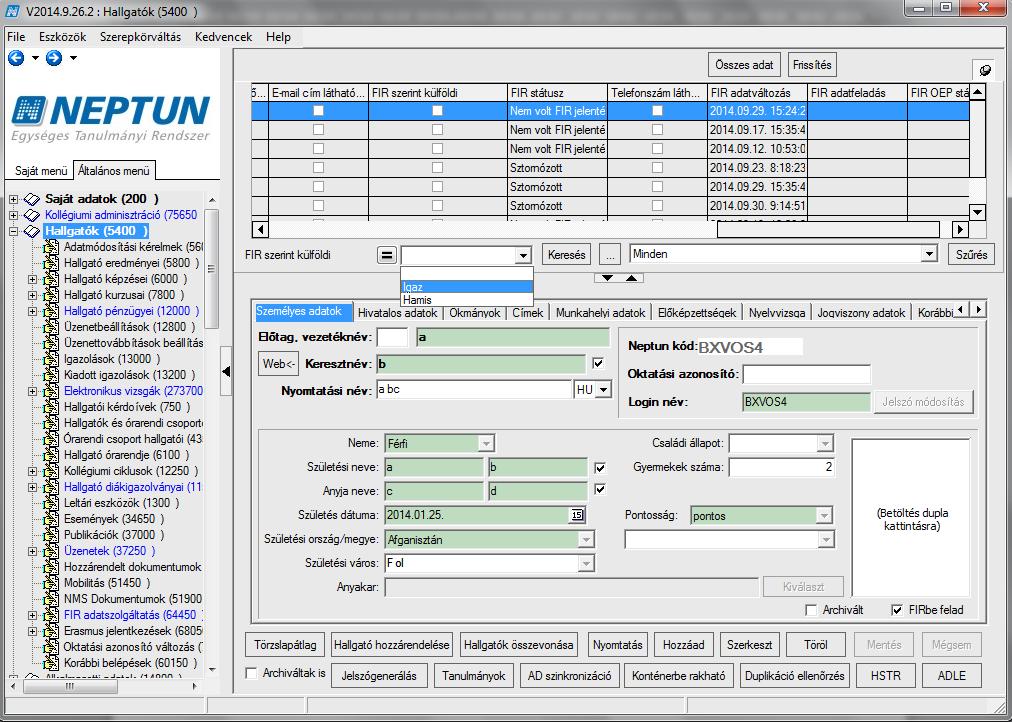Viewport: 1012px width, 722px height.
Task: Click the Keresés button
Action: tap(567, 255)
